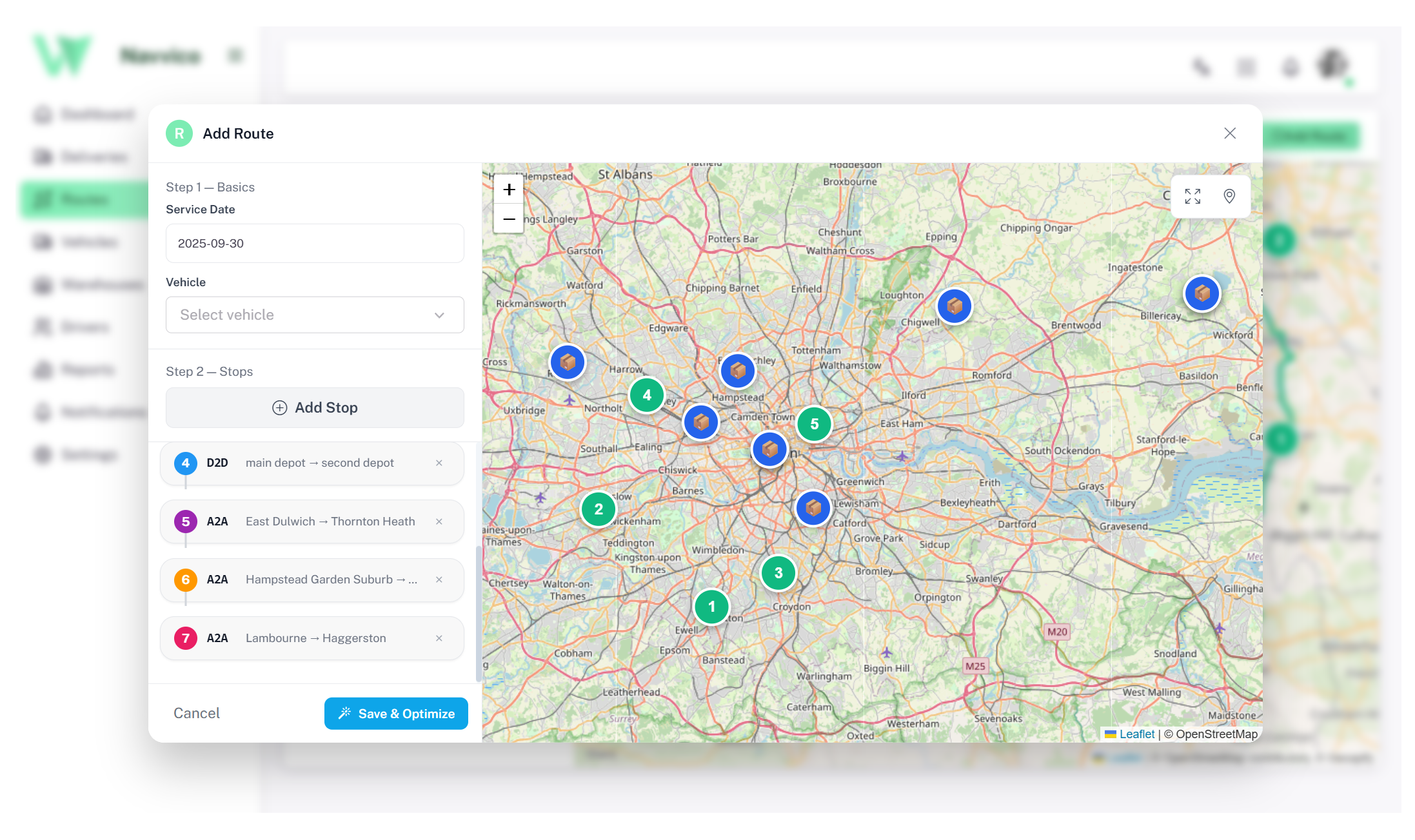Click green map marker number 5

[x=814, y=424]
